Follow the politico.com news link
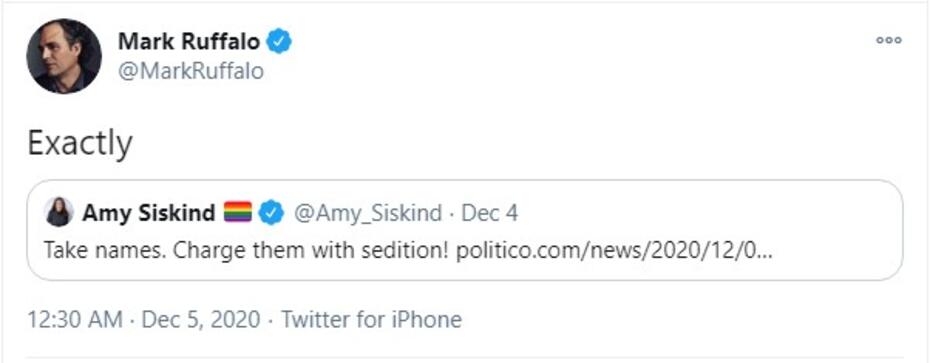Image resolution: width=930 pixels, height=363 pixels. (615, 252)
